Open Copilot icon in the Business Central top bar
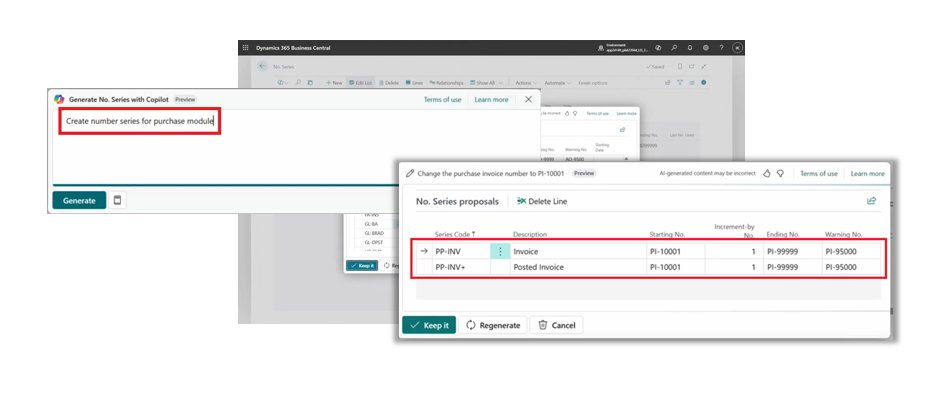940x406 pixels. tap(659, 48)
